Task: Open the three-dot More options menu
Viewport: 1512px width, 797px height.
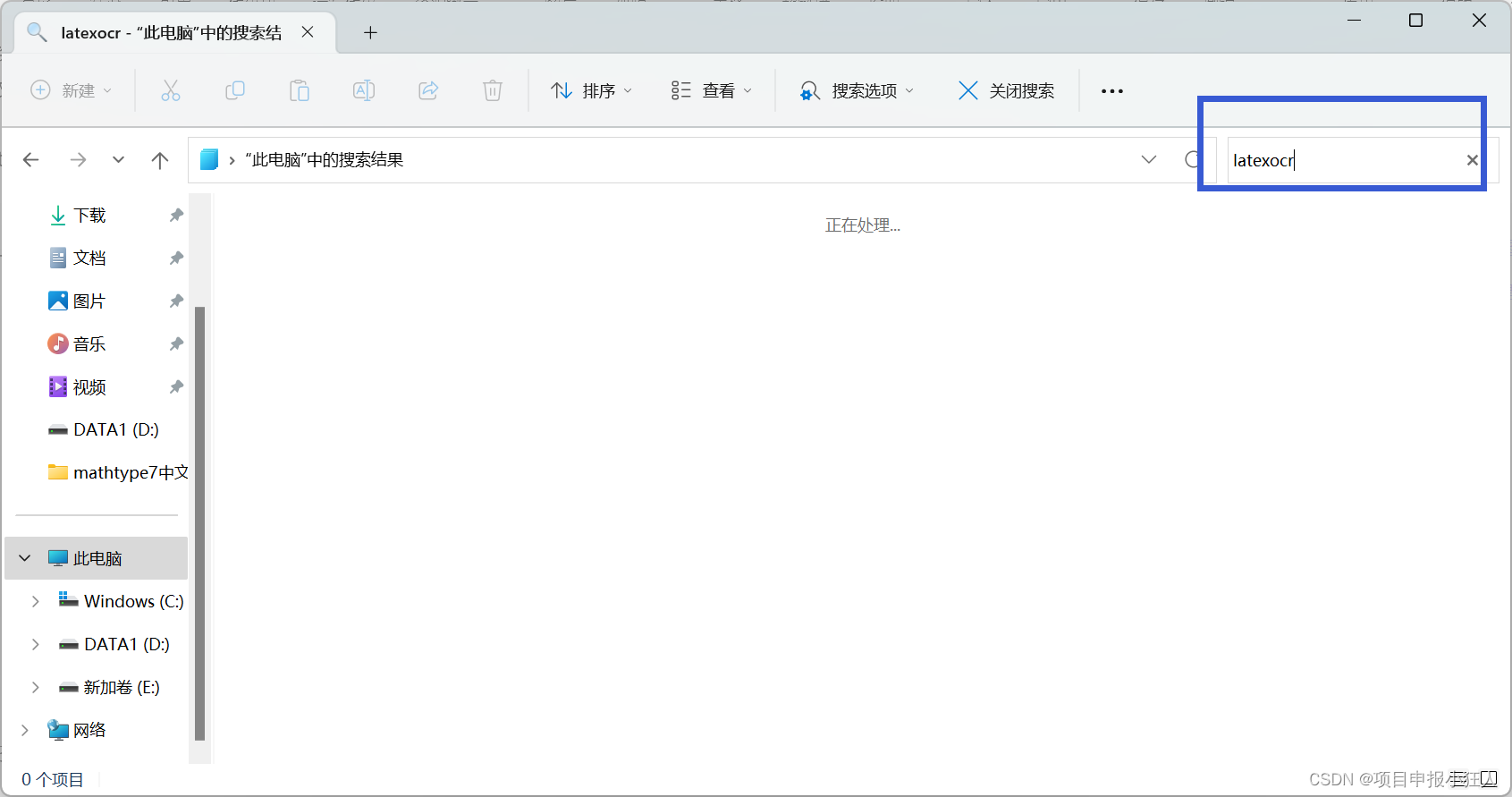Action: point(1111,91)
